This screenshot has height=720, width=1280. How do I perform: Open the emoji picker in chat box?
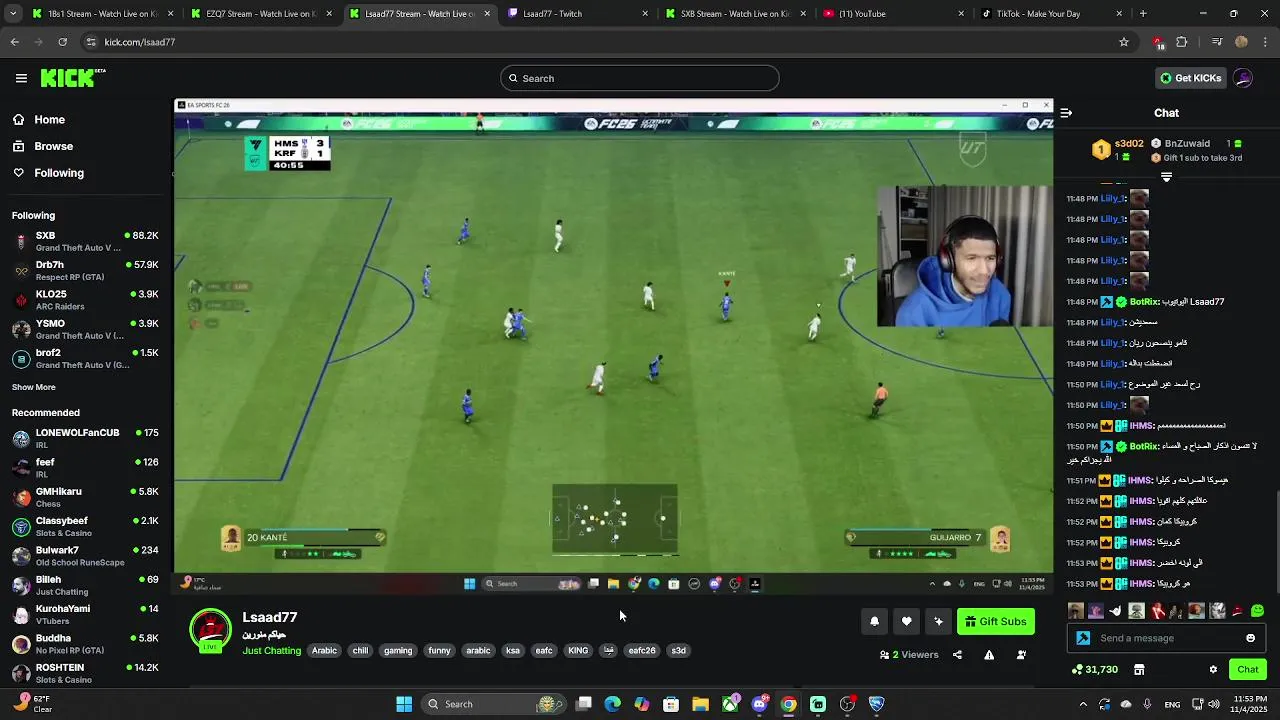point(1250,638)
